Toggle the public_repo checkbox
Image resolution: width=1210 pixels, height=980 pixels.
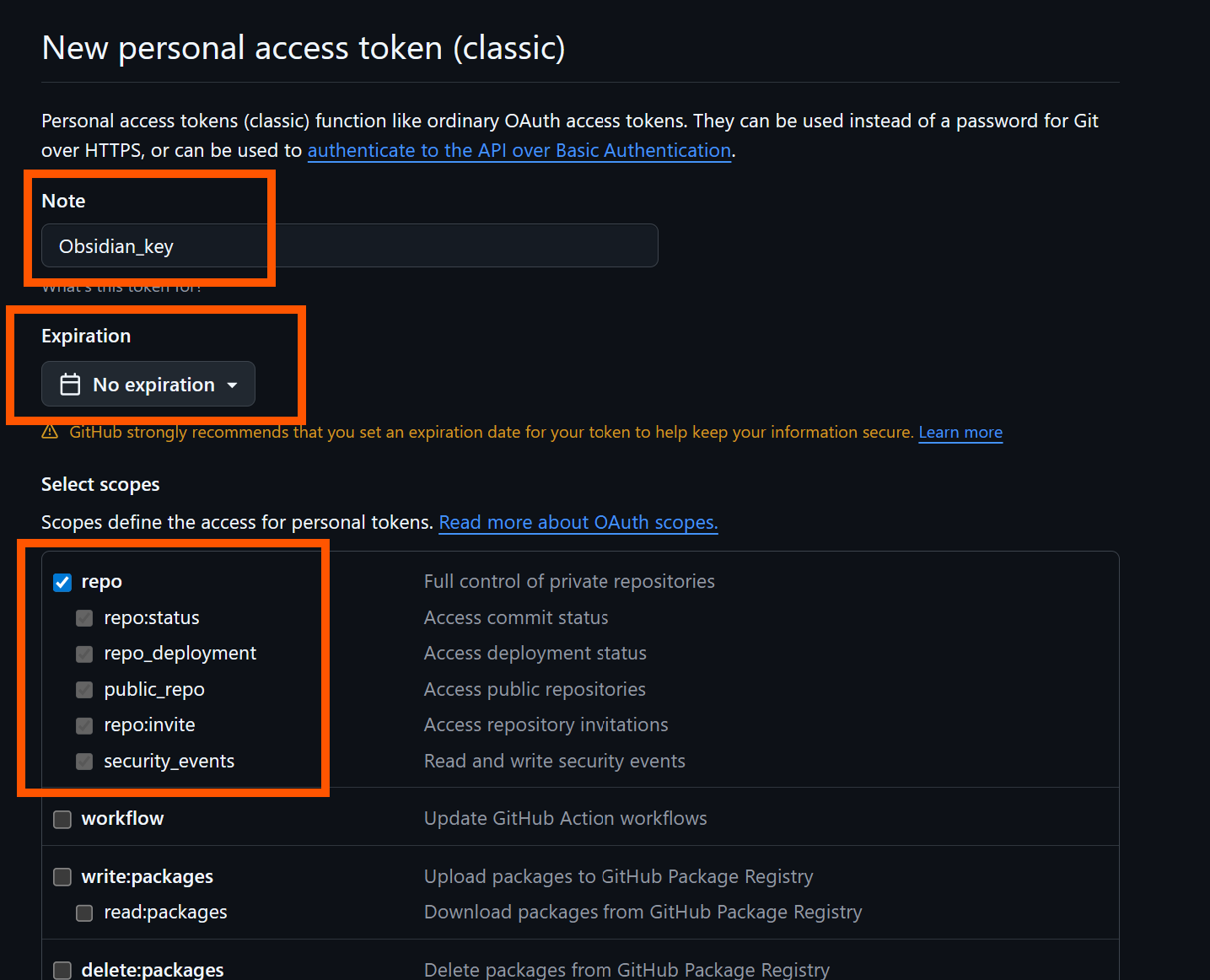[x=84, y=690]
